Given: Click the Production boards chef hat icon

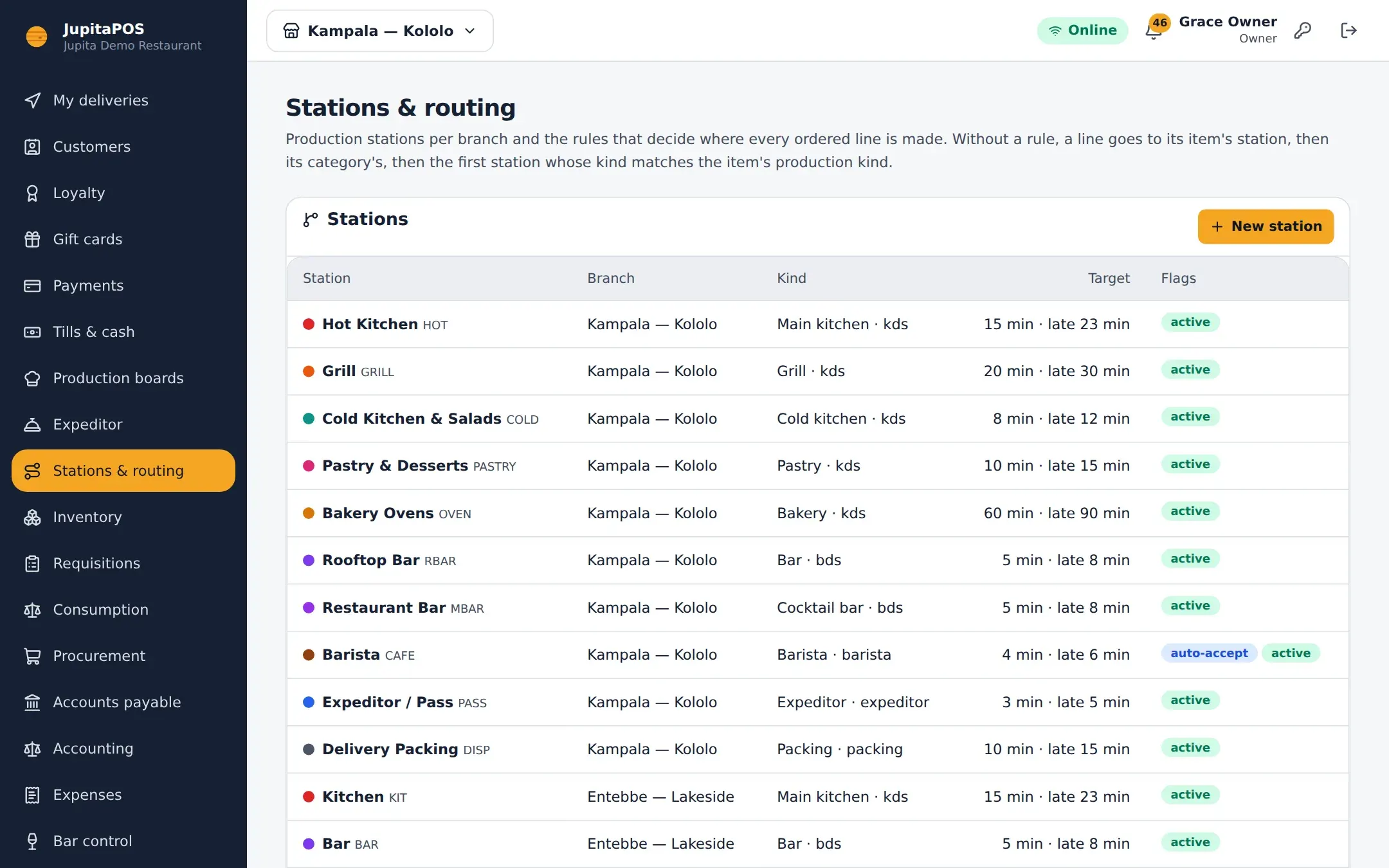Looking at the screenshot, I should tap(32, 378).
